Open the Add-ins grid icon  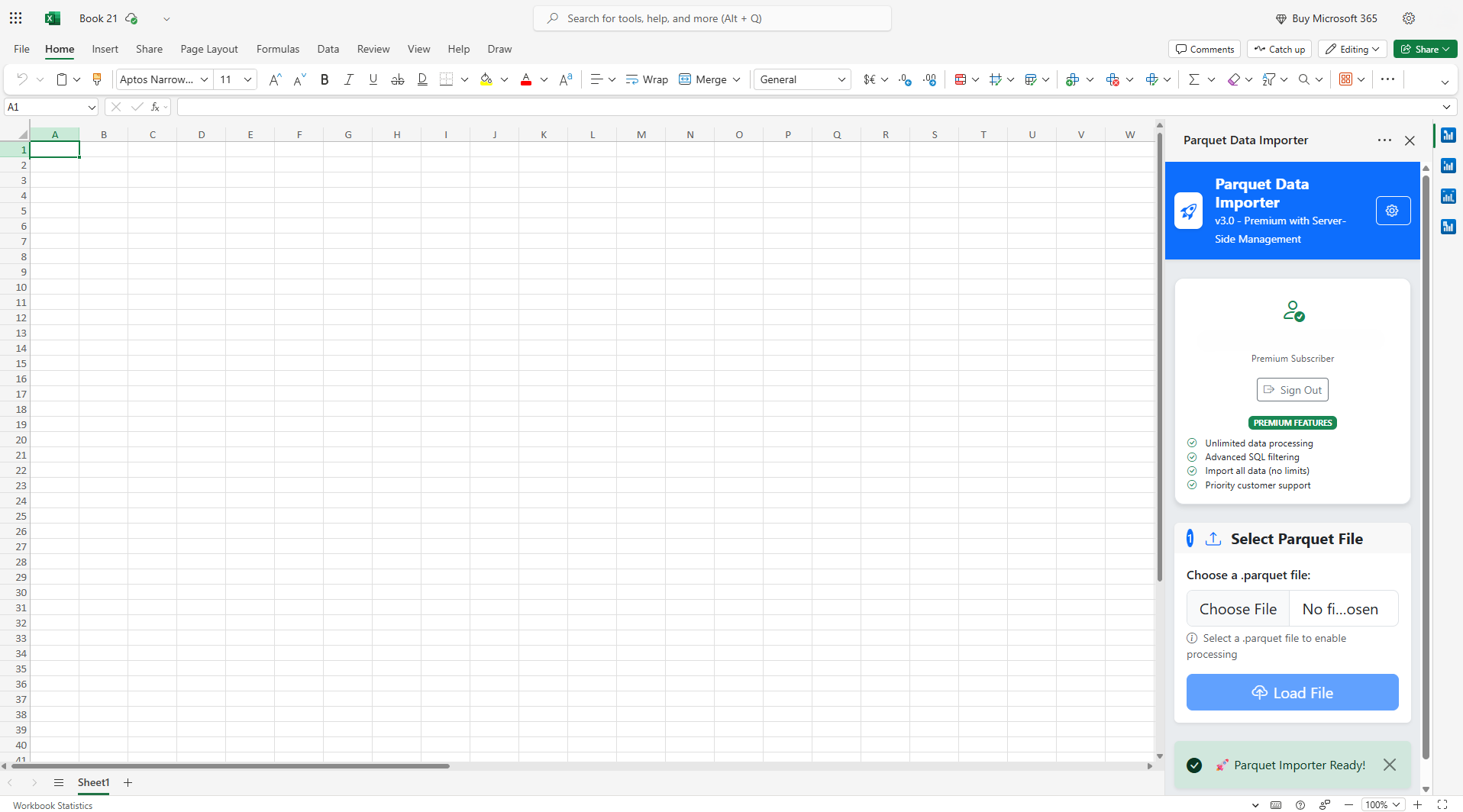pyautogui.click(x=1346, y=79)
